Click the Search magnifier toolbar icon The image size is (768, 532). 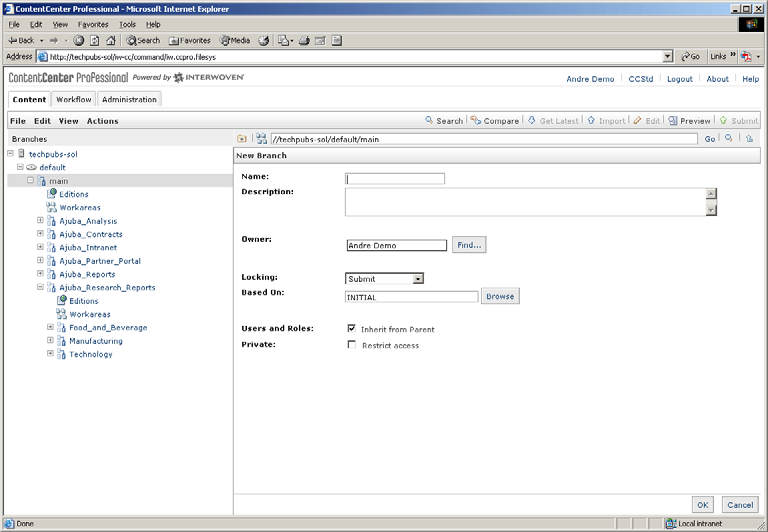coord(429,120)
